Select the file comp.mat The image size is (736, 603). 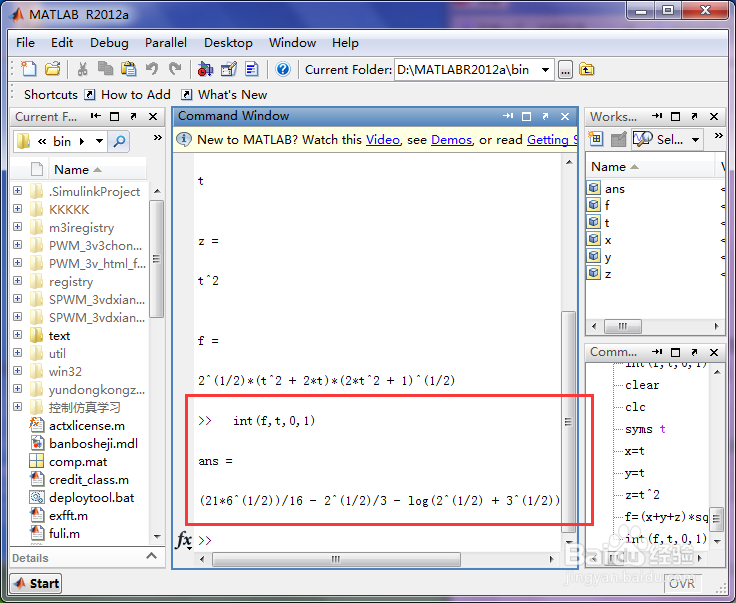point(78,462)
